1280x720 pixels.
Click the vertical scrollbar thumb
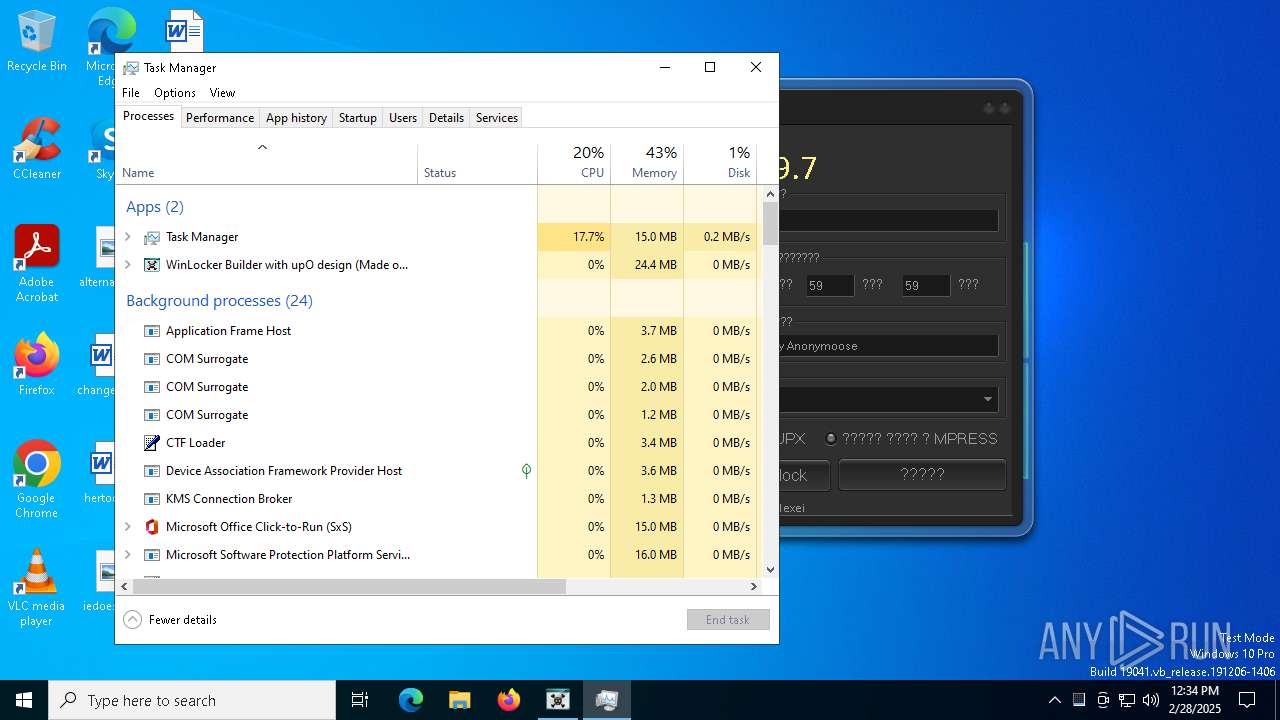[x=770, y=224]
